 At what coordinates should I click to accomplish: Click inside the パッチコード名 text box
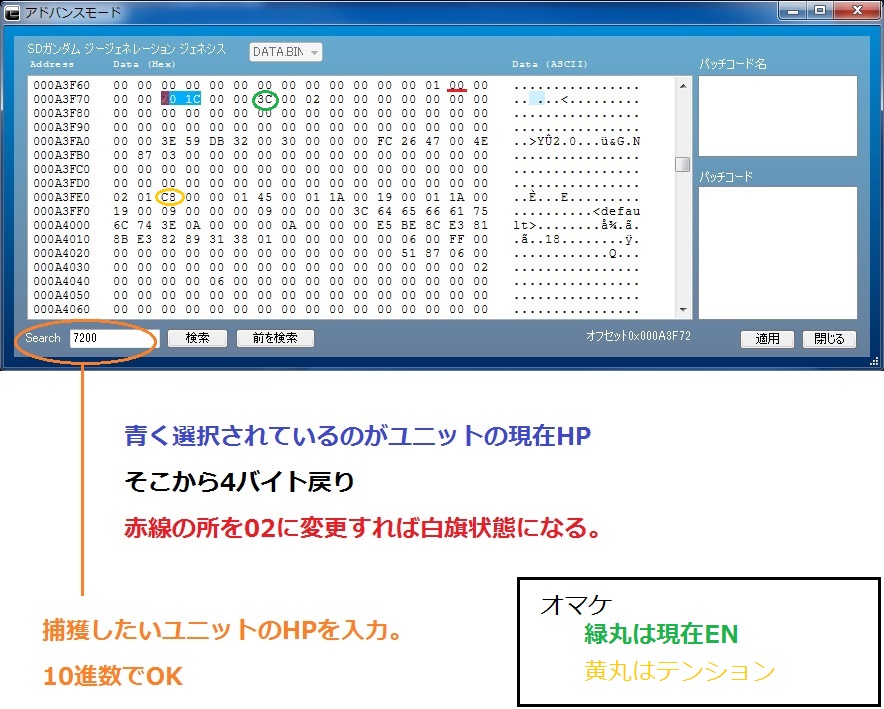point(777,116)
